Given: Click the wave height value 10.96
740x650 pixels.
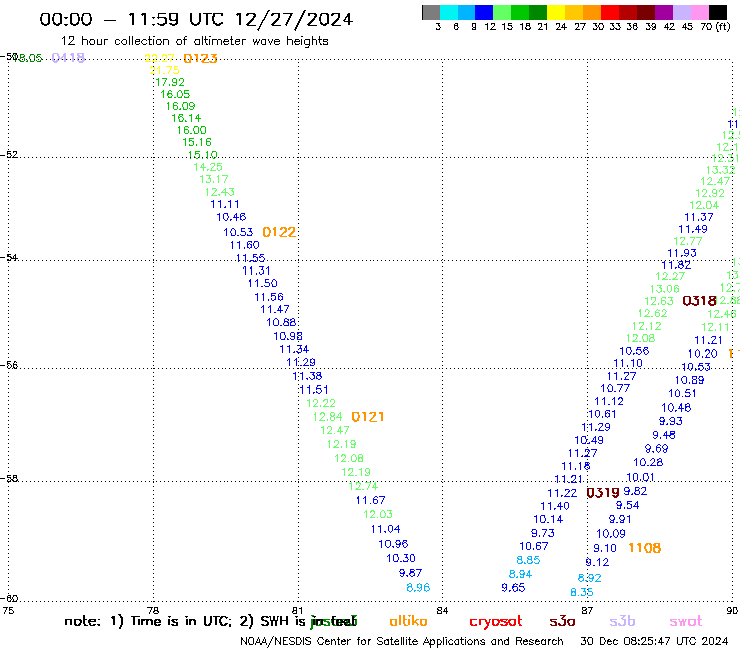Looking at the screenshot, I should (393, 544).
